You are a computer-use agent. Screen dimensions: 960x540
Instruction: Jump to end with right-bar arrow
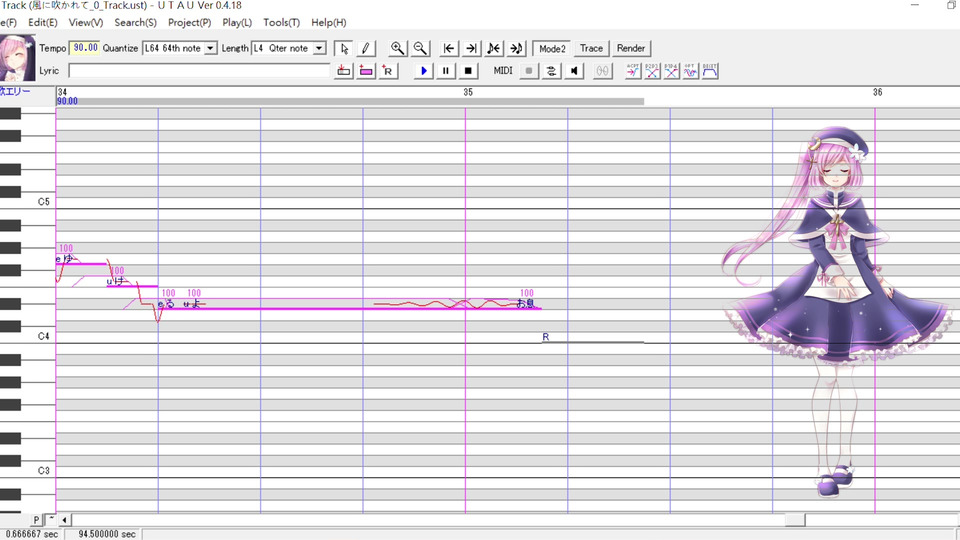[x=471, y=48]
